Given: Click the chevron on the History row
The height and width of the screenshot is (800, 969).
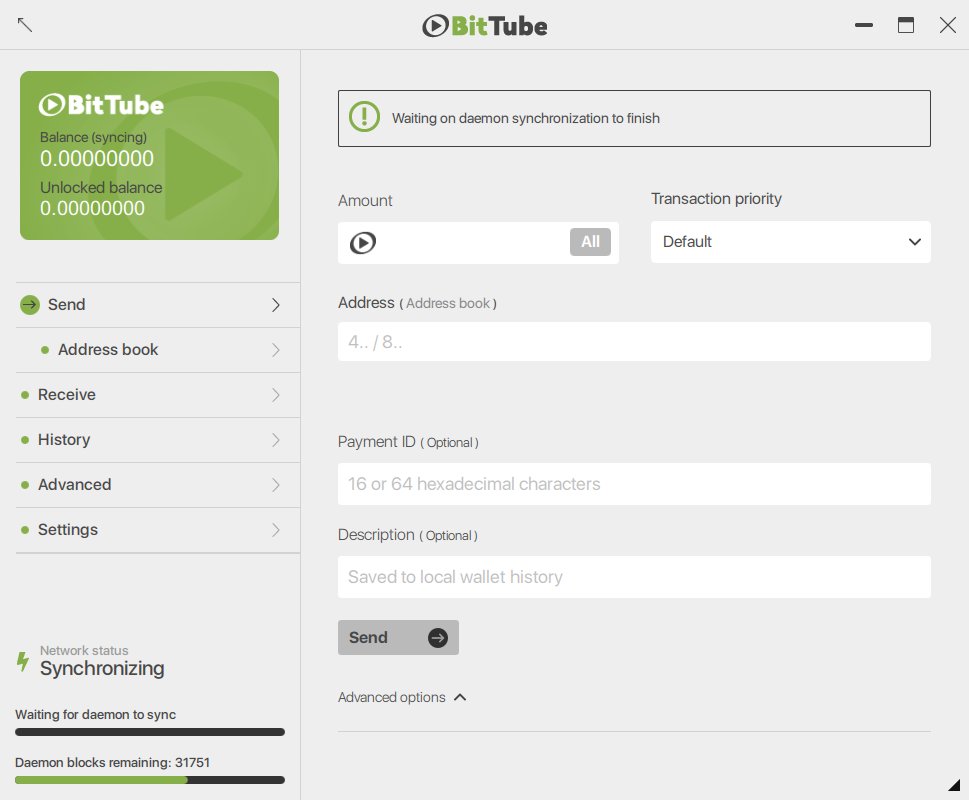Looking at the screenshot, I should point(276,440).
